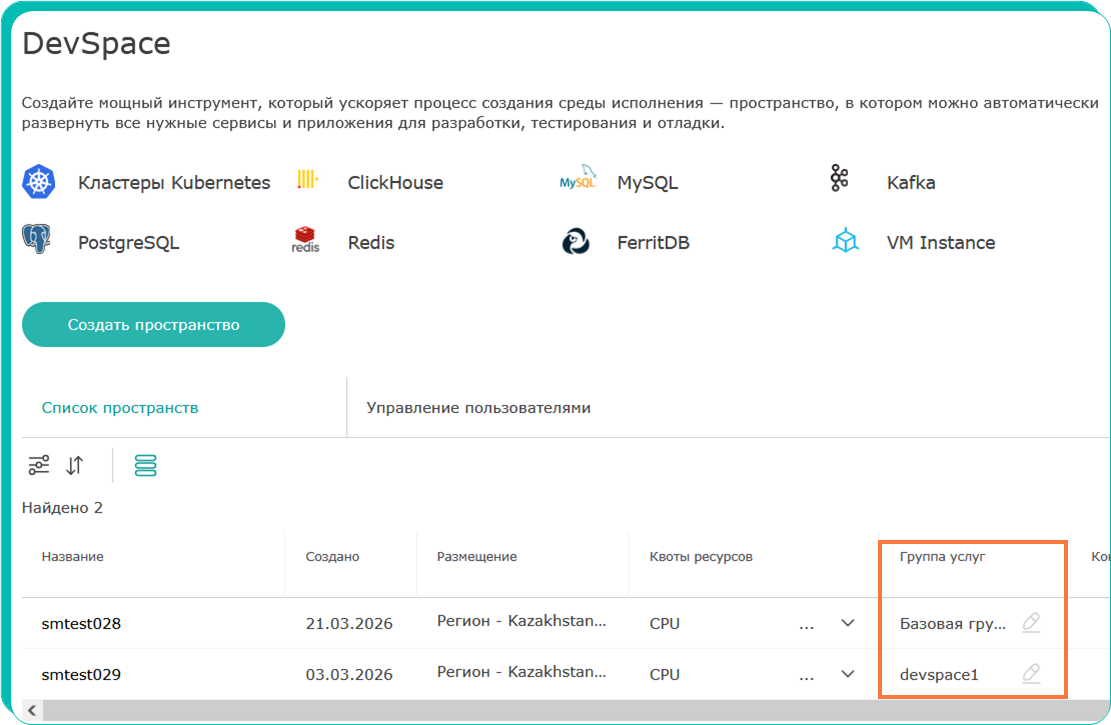The height and width of the screenshot is (725, 1111).
Task: Toggle the list view layout icon
Action: (x=145, y=465)
